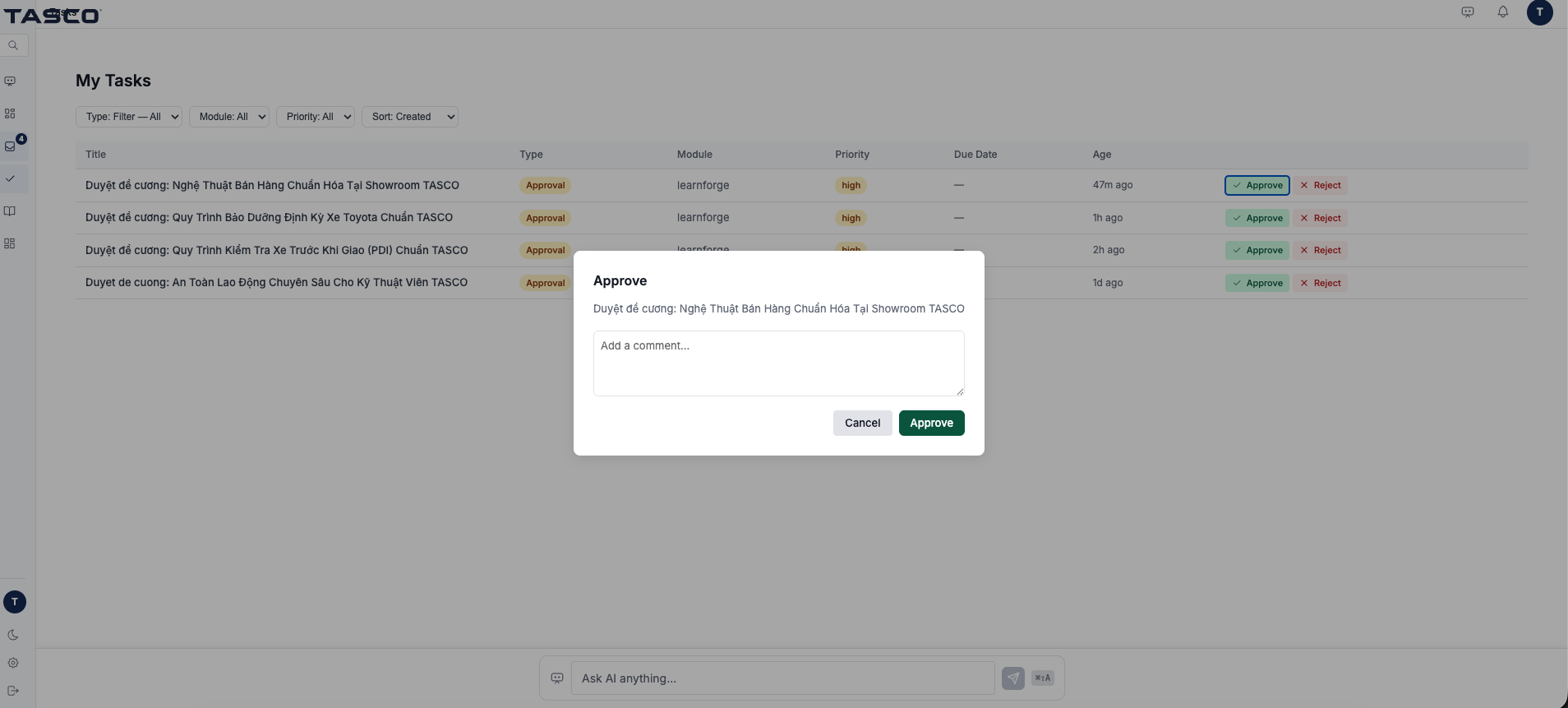The width and height of the screenshot is (1568, 708).
Task: Click the 47m ago age value
Action: 1113,185
